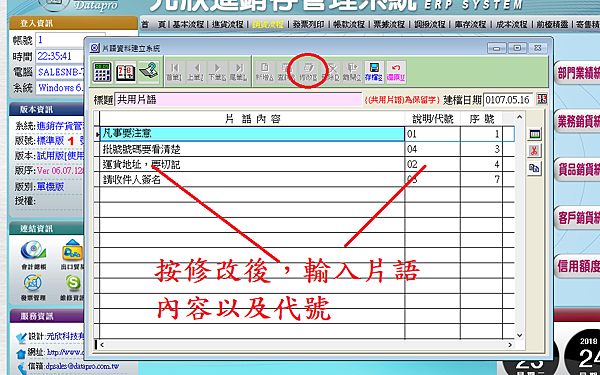Open the 會計總帳 disc icon

(x=34, y=251)
